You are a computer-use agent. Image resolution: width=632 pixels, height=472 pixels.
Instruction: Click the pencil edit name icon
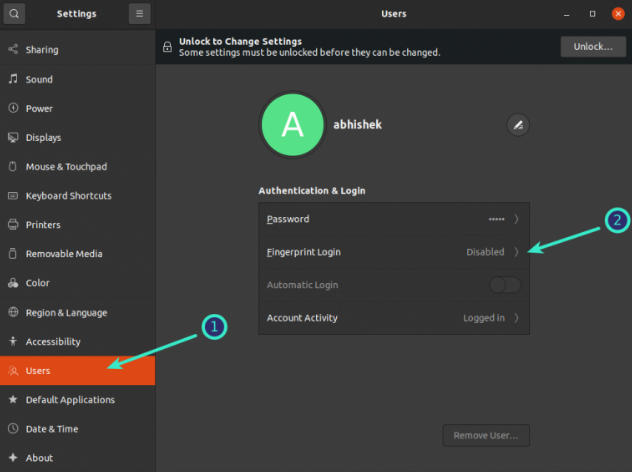[x=518, y=125]
